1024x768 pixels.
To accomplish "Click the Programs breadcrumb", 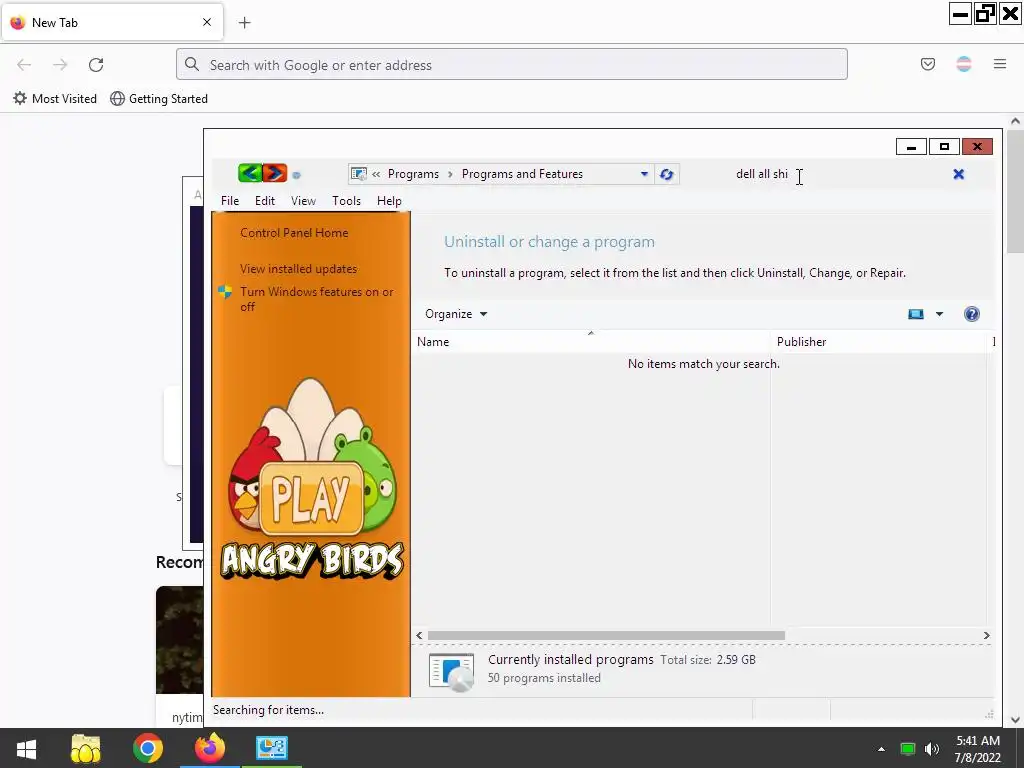I will coord(413,174).
